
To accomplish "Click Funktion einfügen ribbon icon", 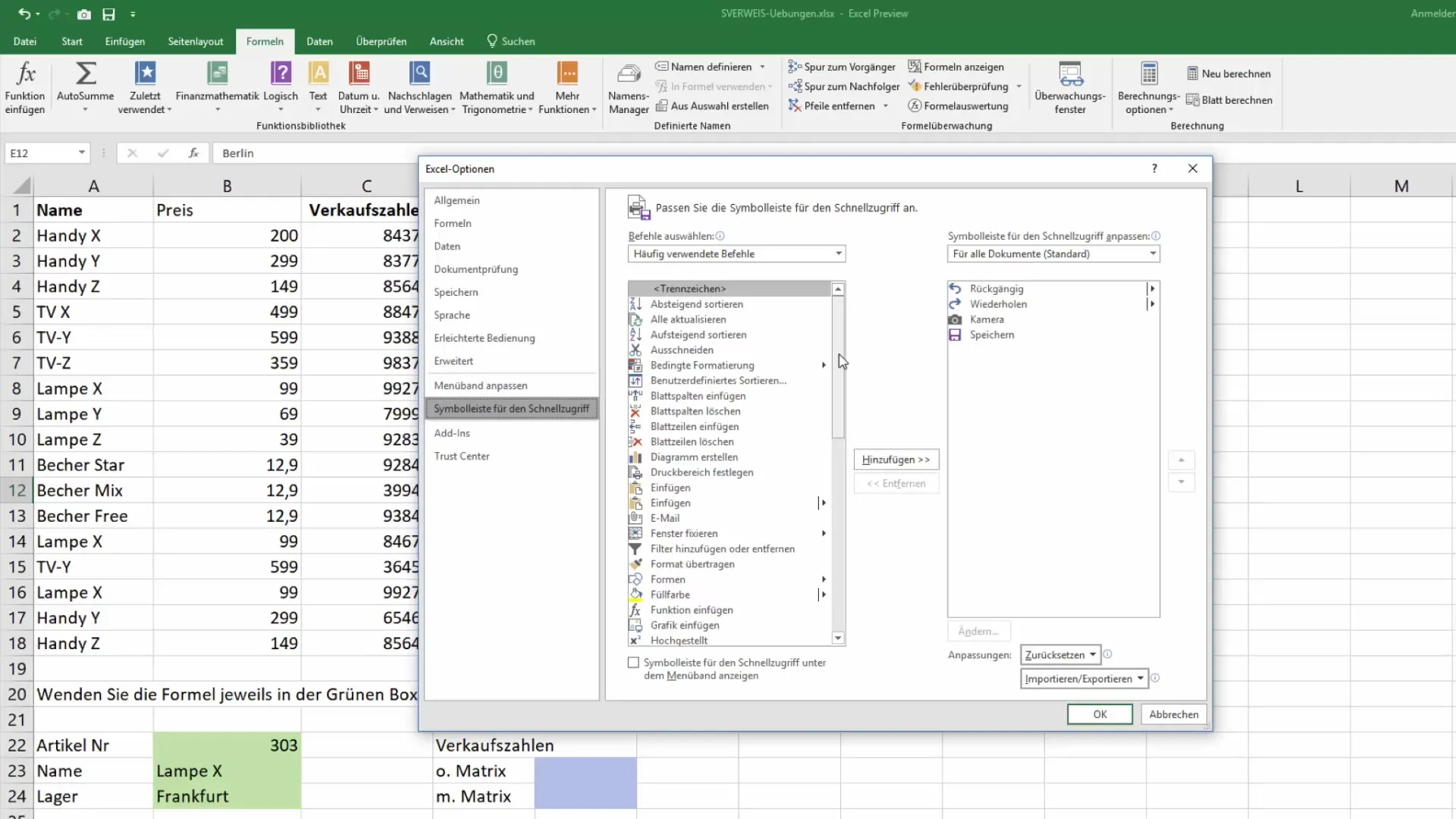I will [25, 87].
